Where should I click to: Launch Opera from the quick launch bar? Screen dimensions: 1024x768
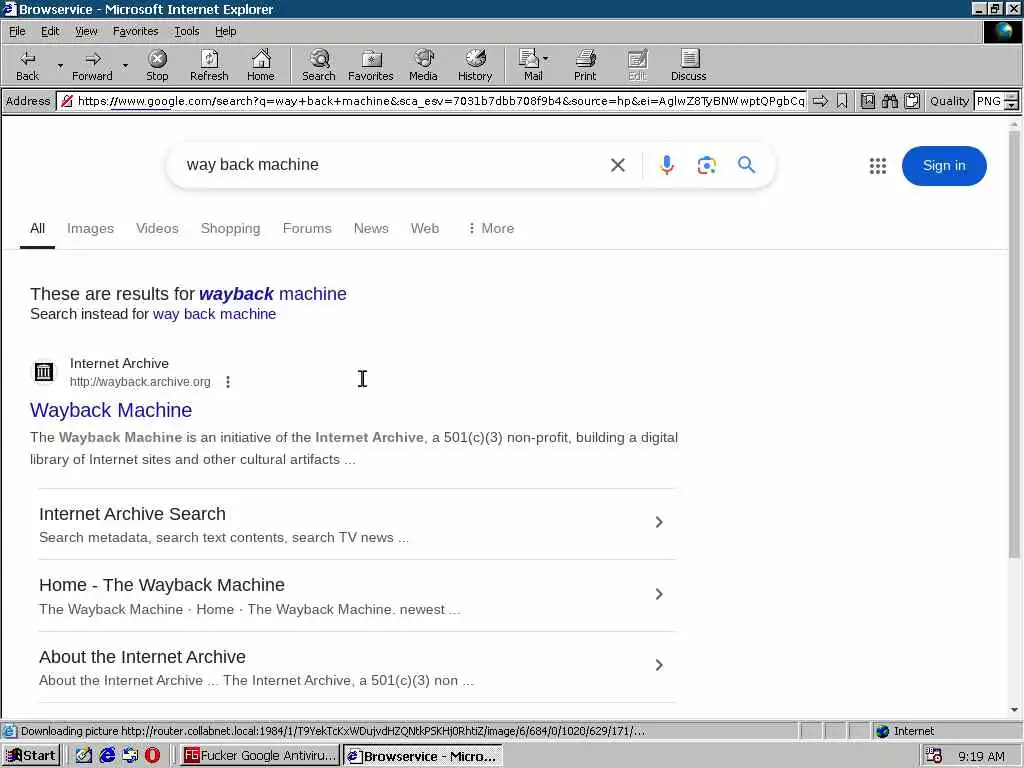click(x=152, y=756)
